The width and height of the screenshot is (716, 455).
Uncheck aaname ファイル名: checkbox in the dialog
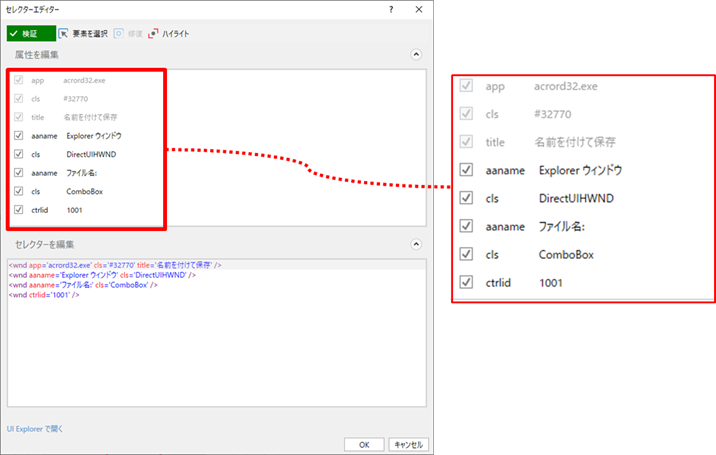point(18,172)
